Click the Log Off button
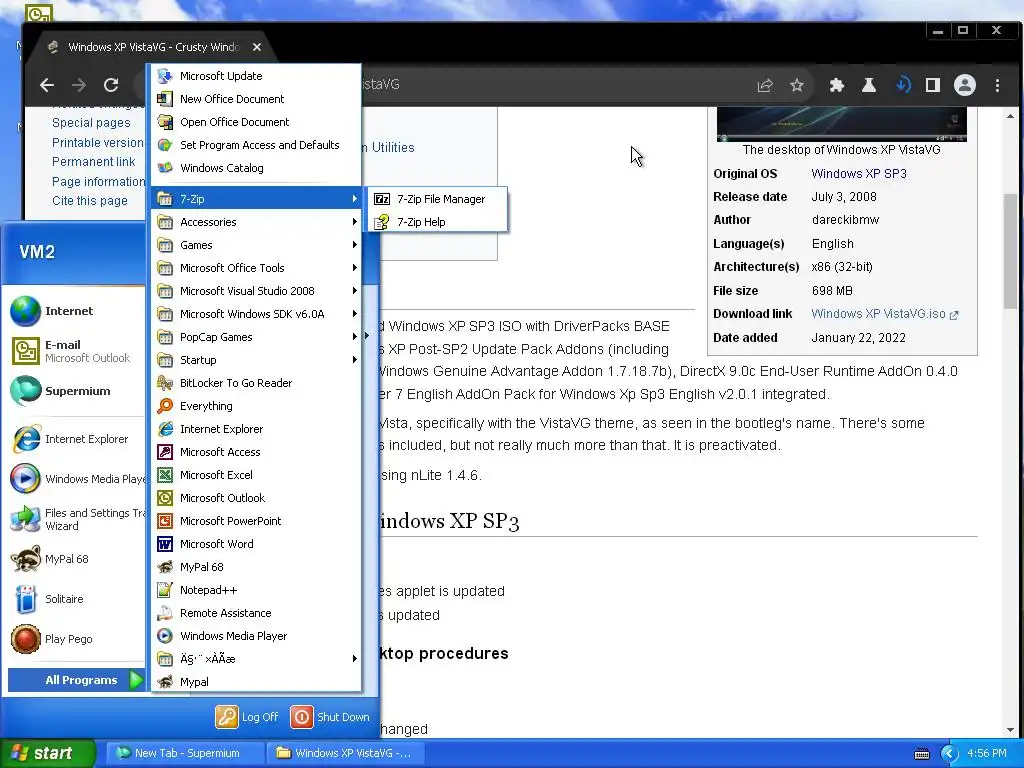Viewport: 1024px width, 768px height. pyautogui.click(x=248, y=717)
